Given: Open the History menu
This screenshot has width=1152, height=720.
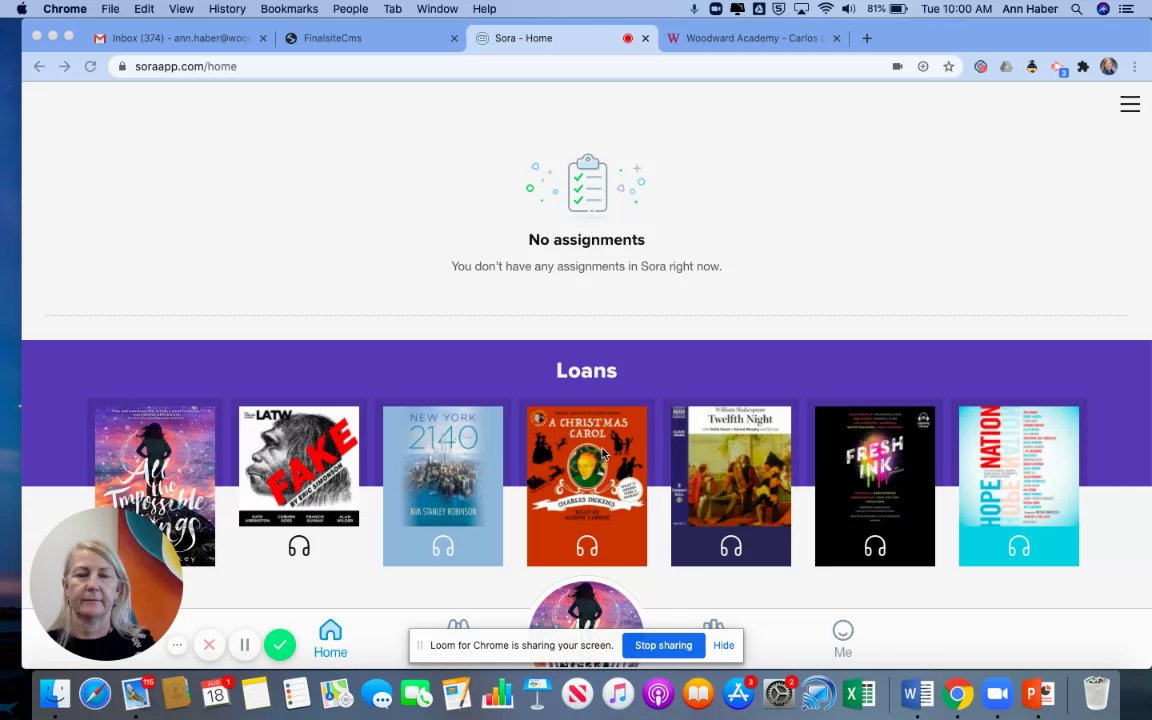Looking at the screenshot, I should click(x=227, y=9).
